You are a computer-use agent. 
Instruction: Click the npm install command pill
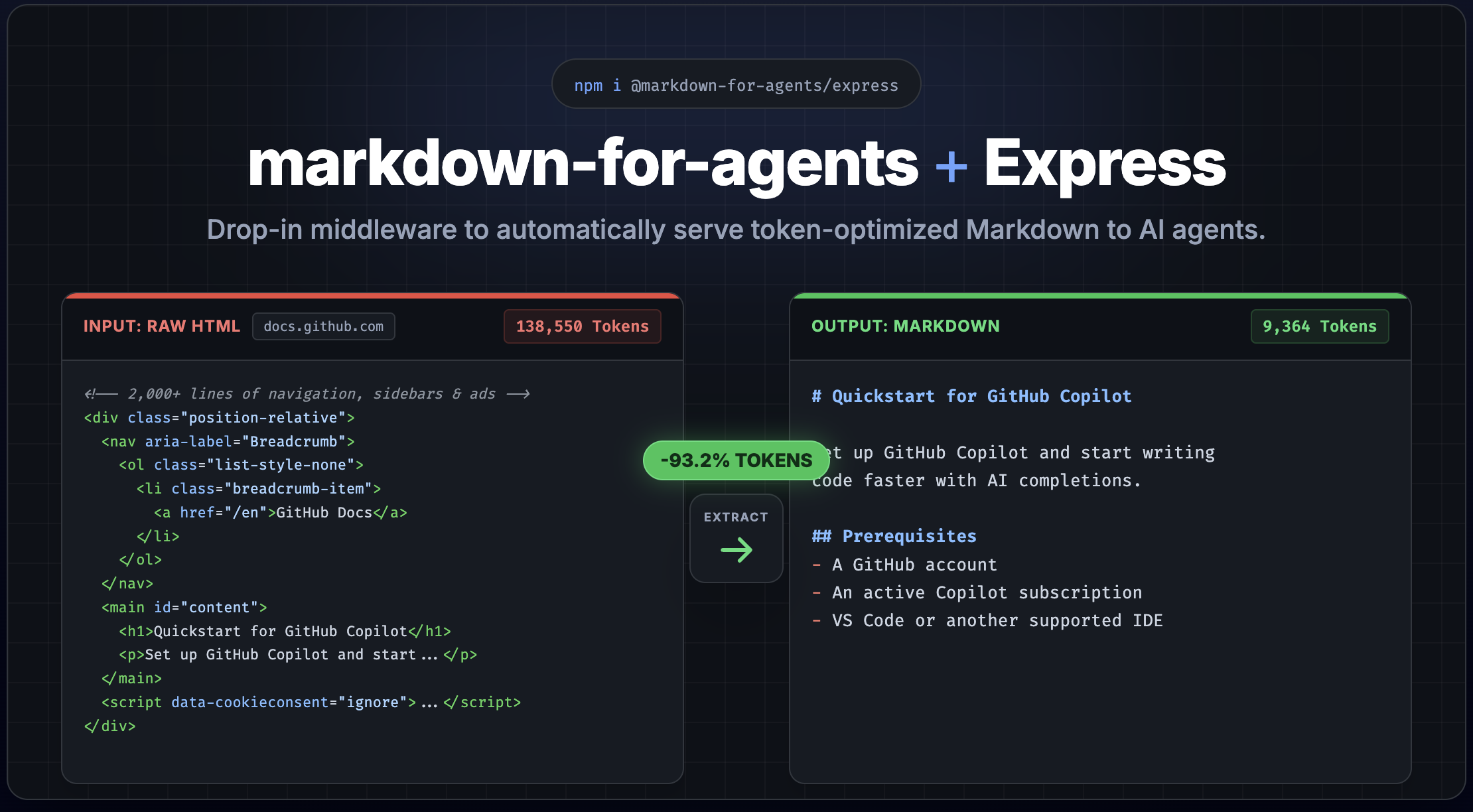pos(736,84)
